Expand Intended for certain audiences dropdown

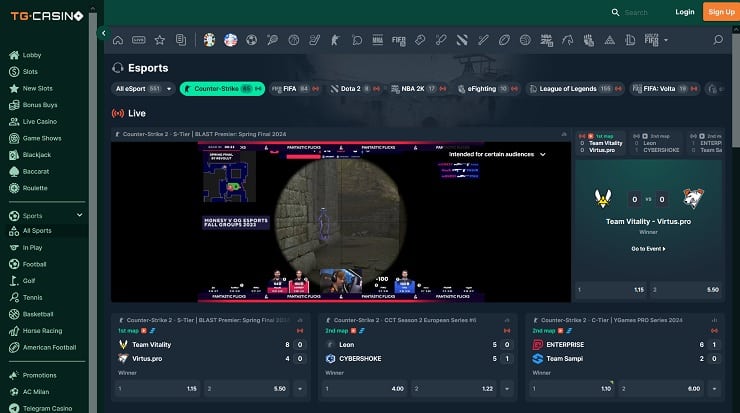[497, 154]
